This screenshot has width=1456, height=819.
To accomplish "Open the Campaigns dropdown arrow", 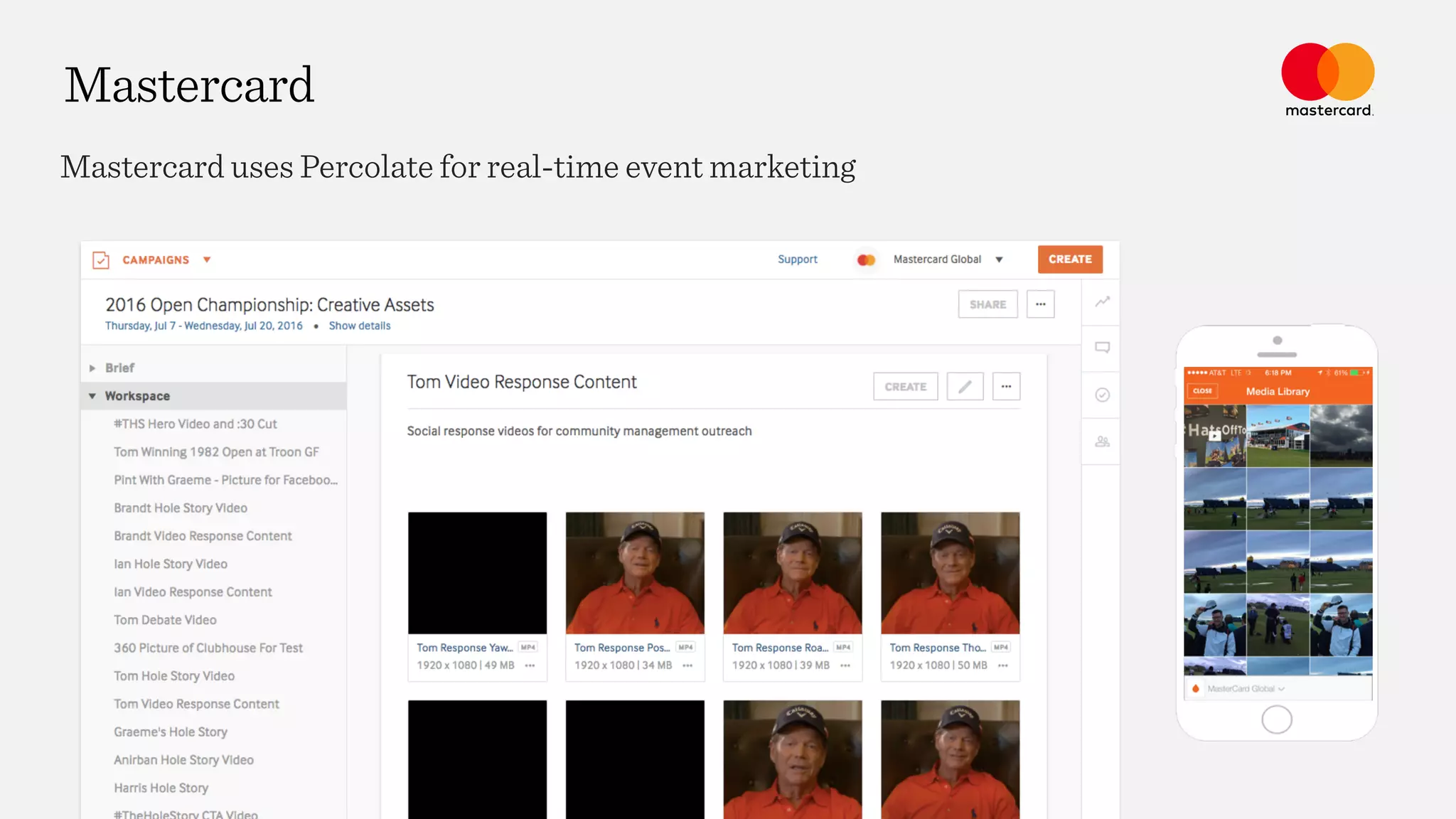I will coord(207,260).
